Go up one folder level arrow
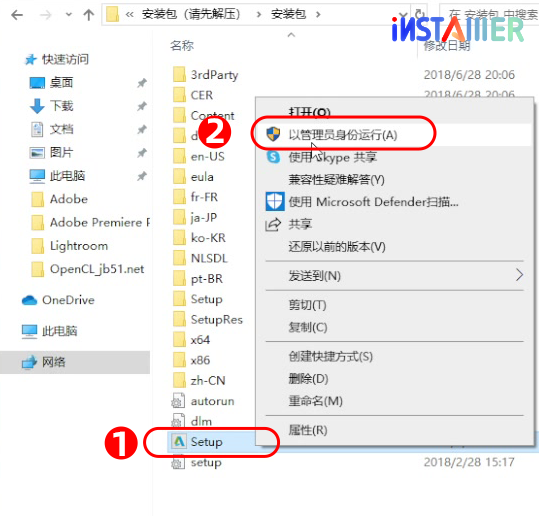 [x=89, y=15]
